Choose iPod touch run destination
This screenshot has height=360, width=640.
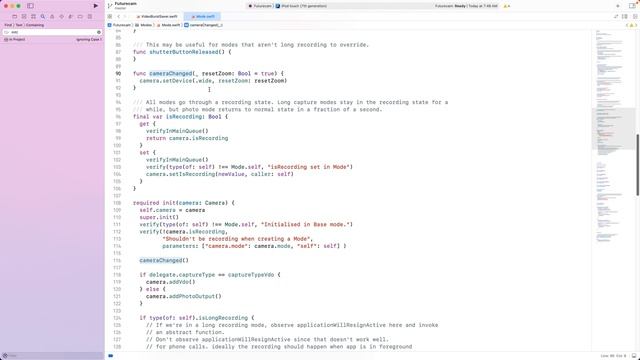302,6
